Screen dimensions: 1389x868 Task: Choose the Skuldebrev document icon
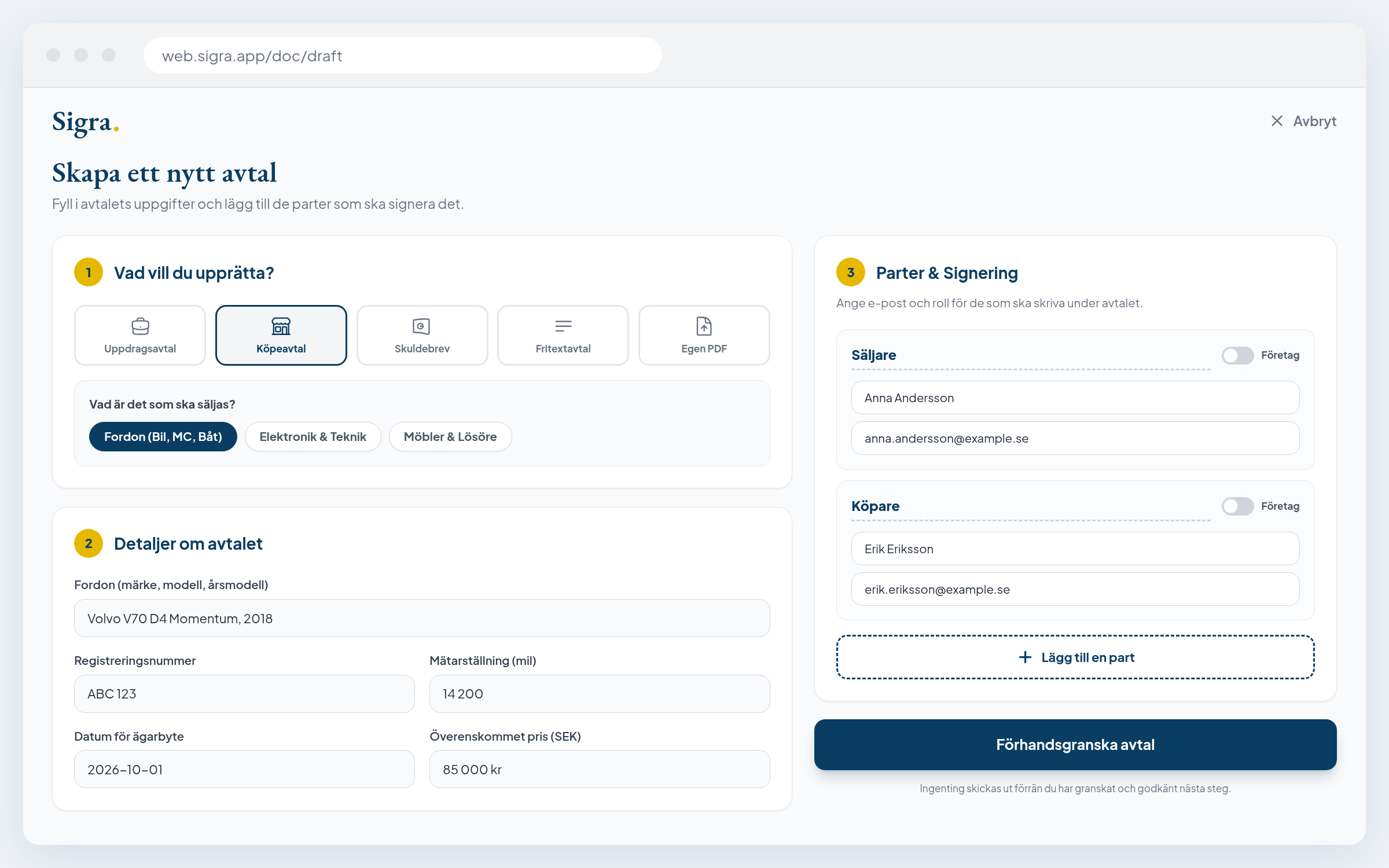tap(422, 326)
